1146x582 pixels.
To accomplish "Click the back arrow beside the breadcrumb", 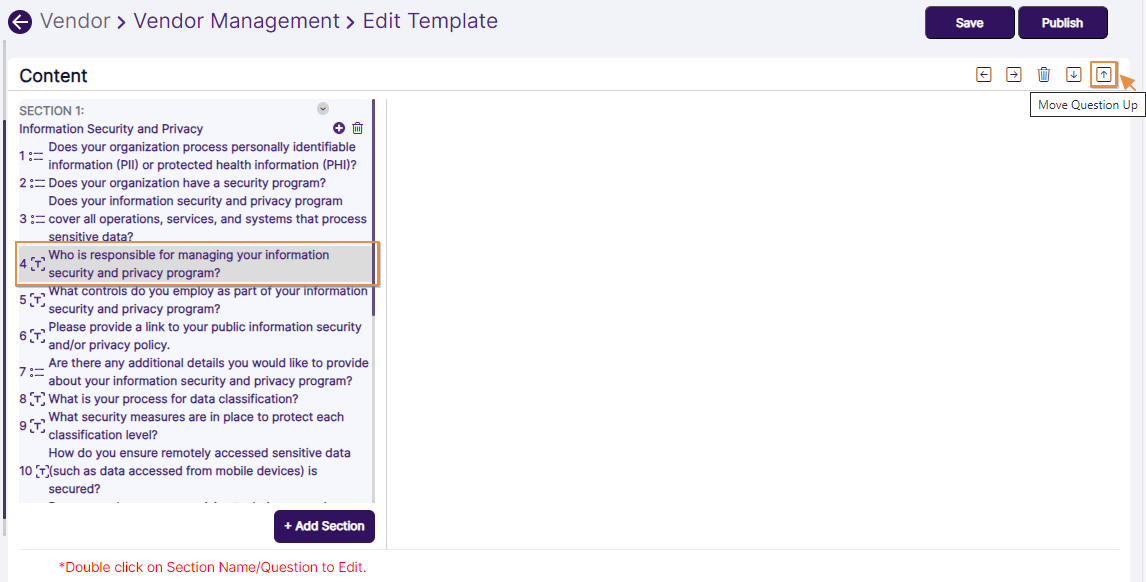I will pos(19,21).
